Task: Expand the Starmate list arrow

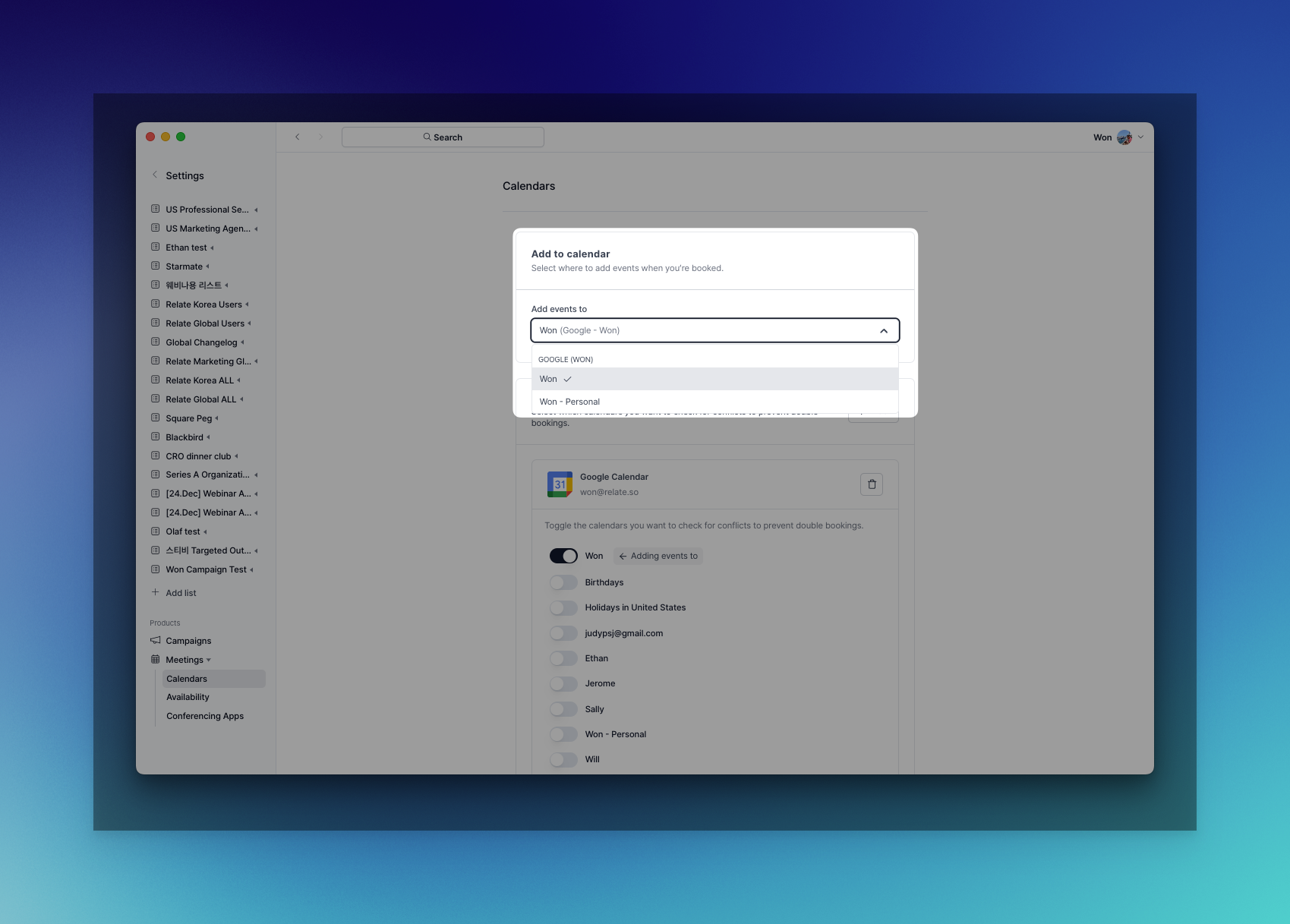Action: 207,266
